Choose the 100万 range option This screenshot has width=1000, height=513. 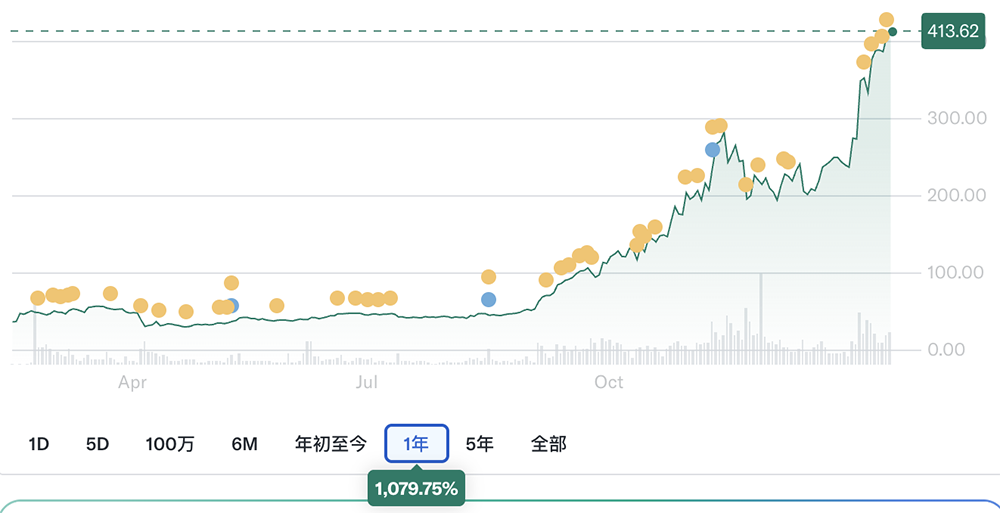click(x=170, y=444)
